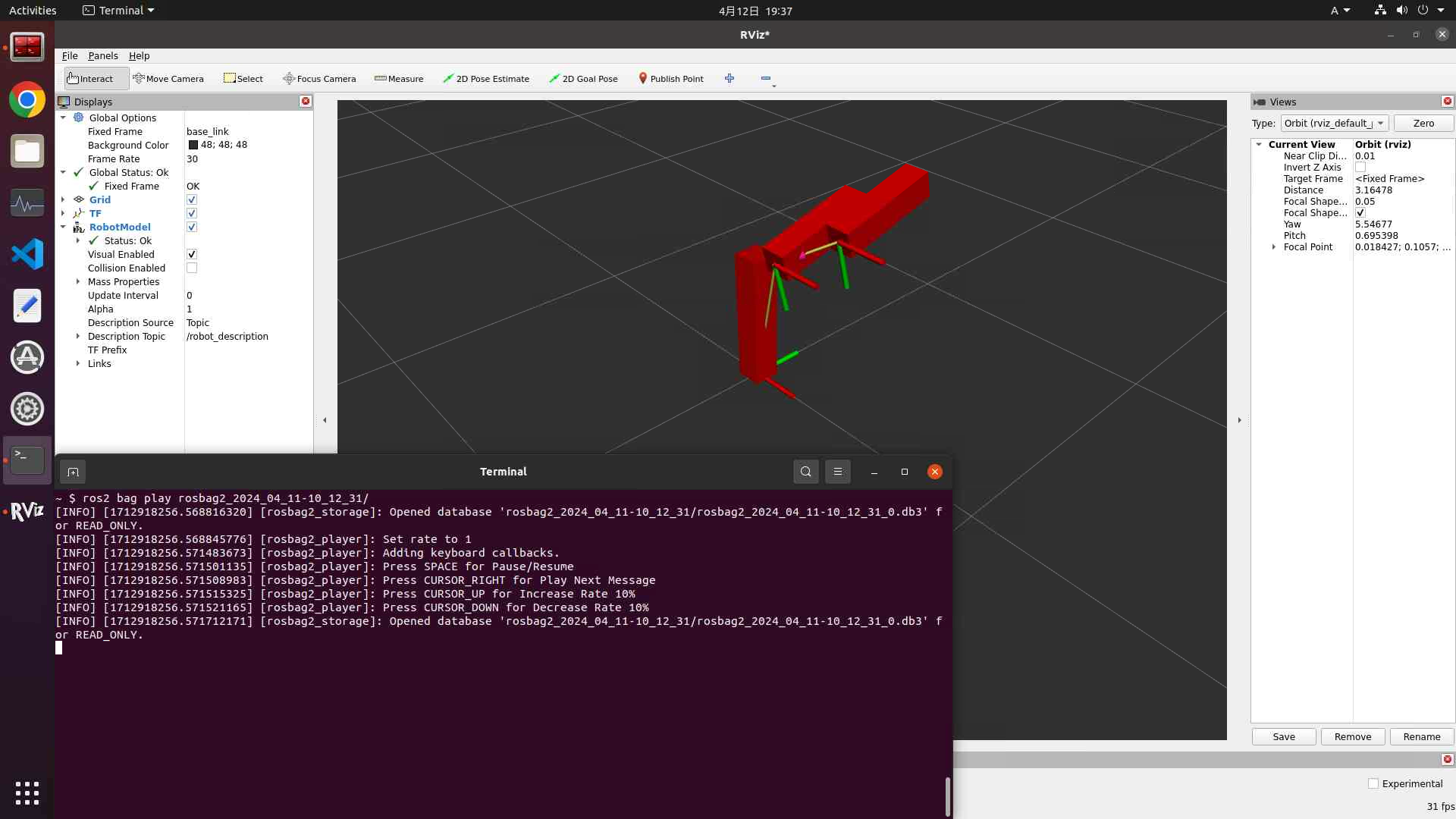The height and width of the screenshot is (819, 1456).
Task: Check the Experimental checkbox
Action: pos(1373,783)
